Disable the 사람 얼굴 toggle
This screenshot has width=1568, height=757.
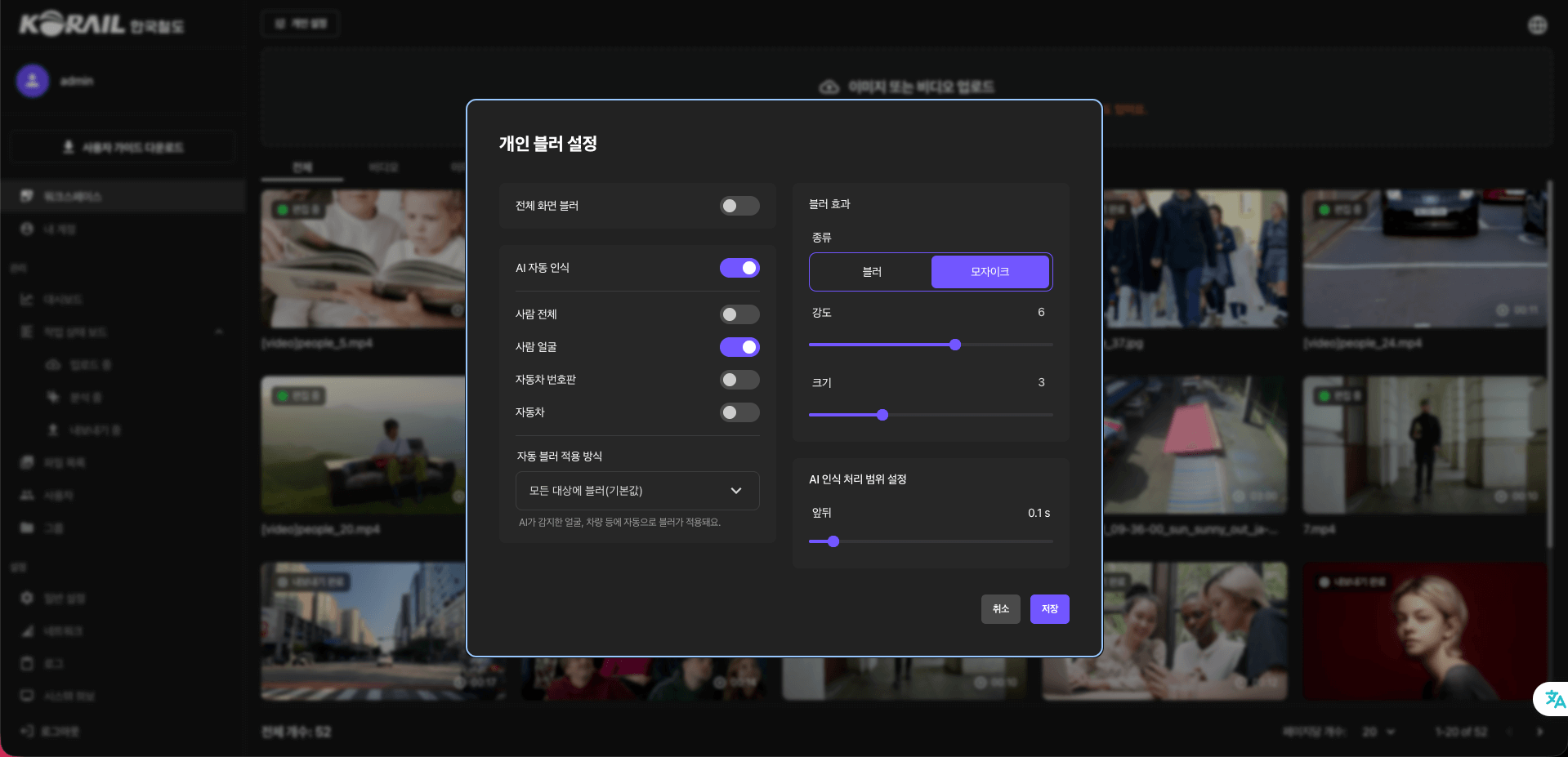pyautogui.click(x=739, y=347)
